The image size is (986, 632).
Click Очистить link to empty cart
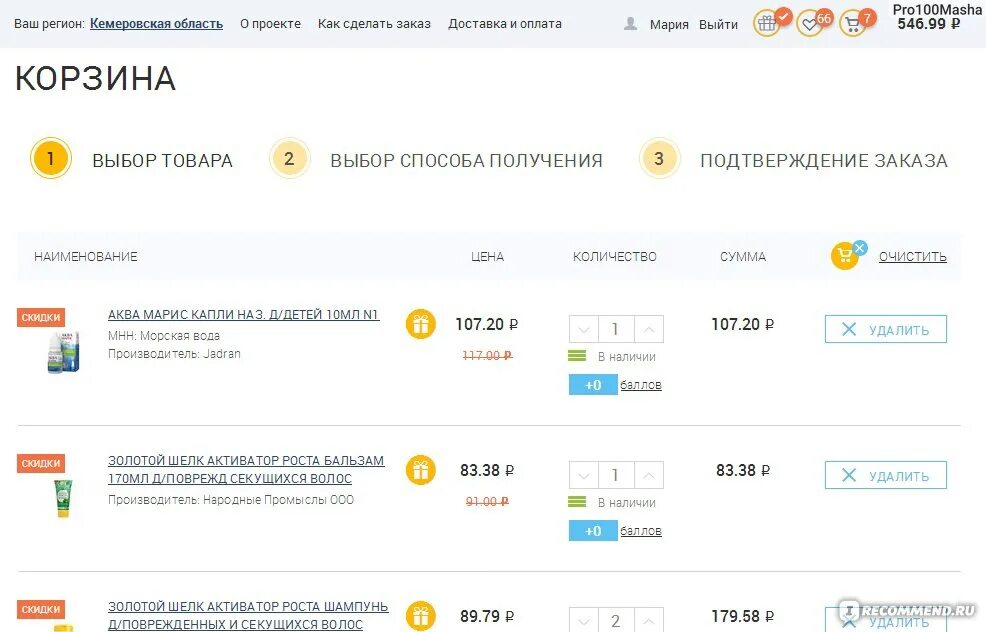(x=912, y=257)
